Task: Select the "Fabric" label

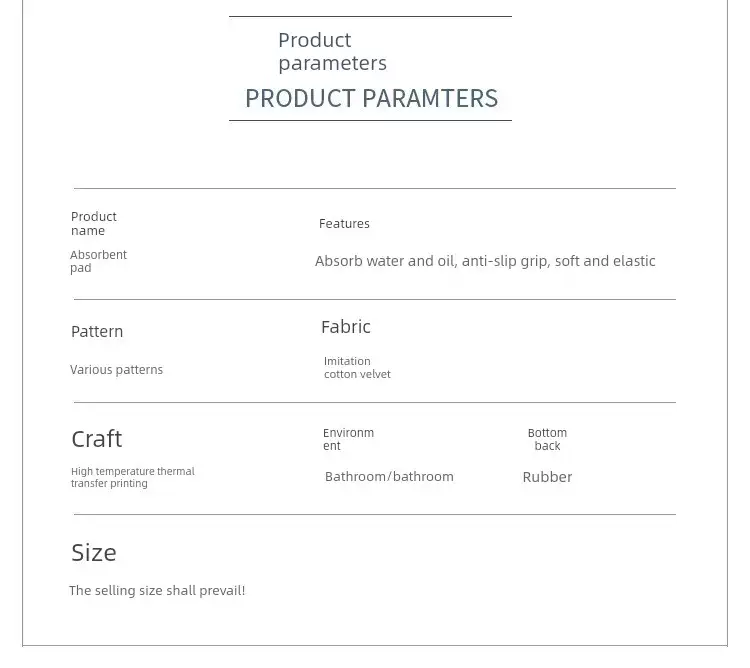Action: point(346,327)
